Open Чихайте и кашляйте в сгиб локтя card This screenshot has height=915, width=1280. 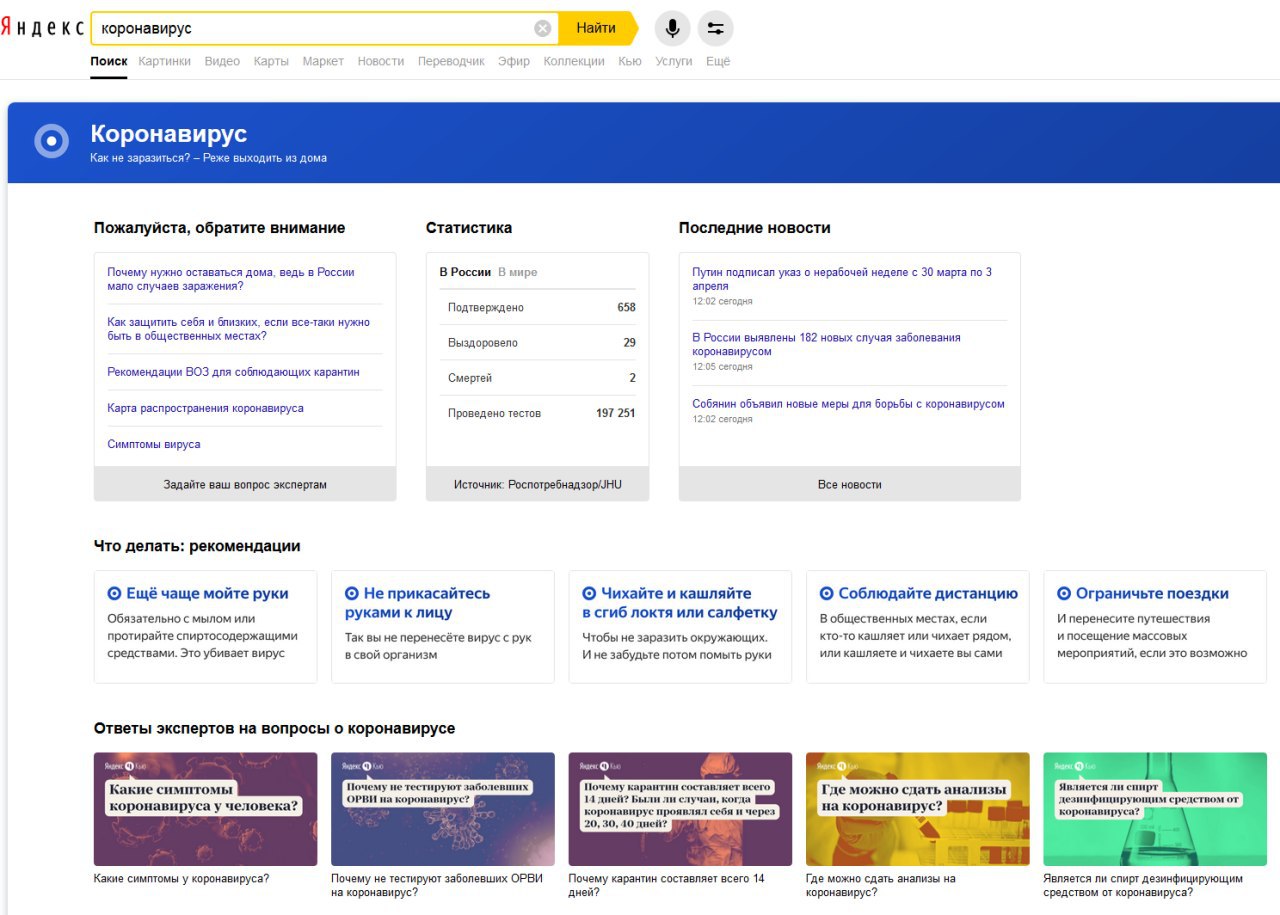tap(680, 627)
